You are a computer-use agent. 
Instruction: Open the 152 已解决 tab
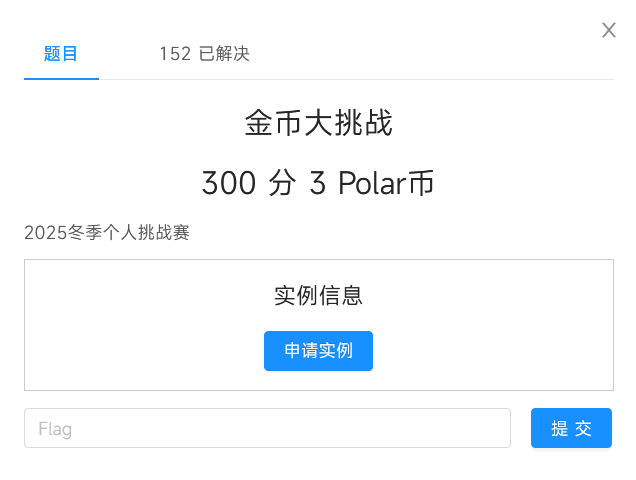[204, 54]
